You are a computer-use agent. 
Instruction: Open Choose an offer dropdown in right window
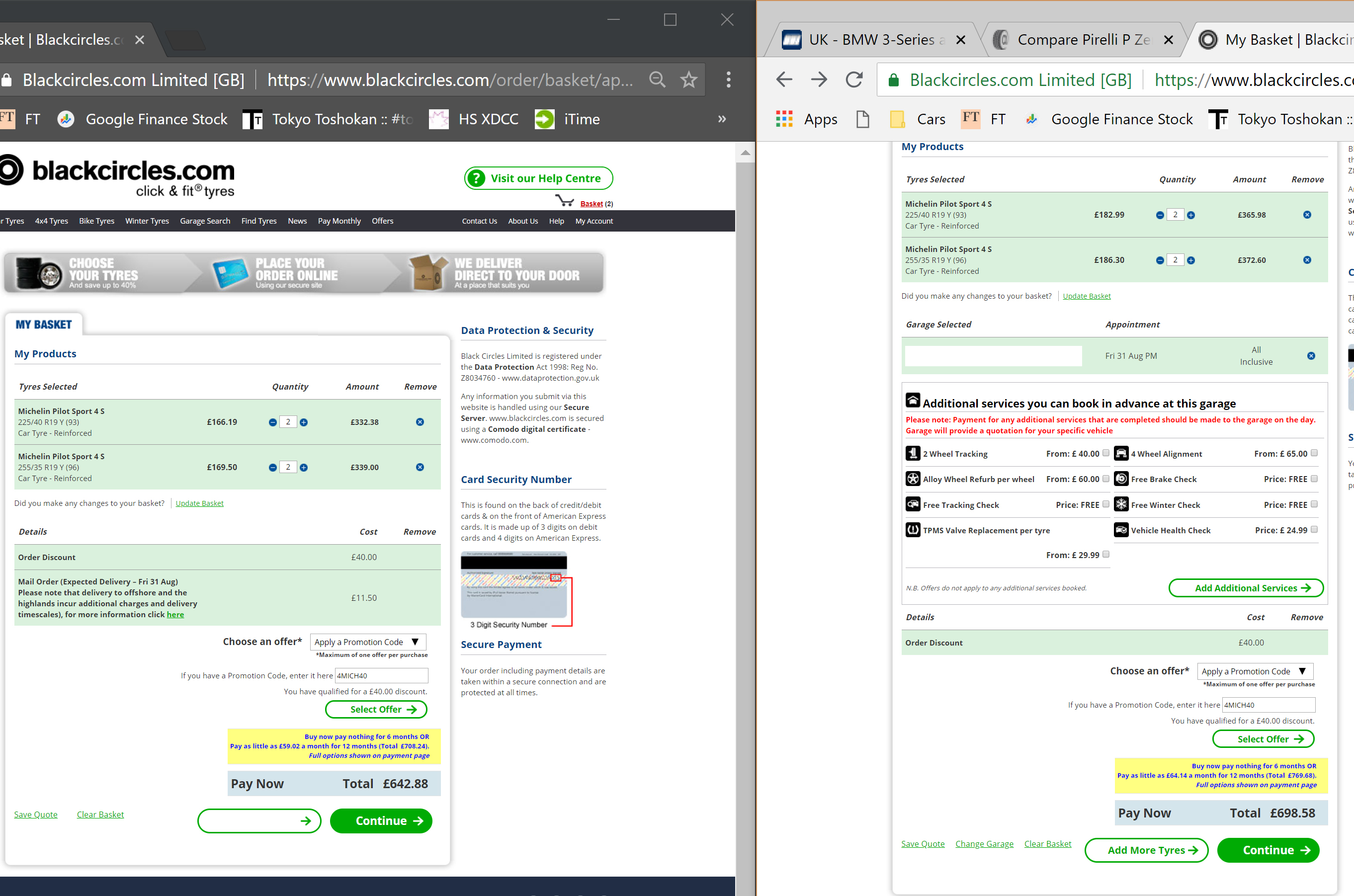point(1255,671)
